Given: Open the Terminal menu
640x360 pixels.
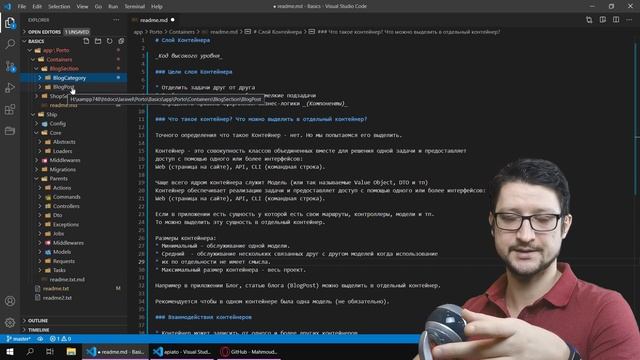Looking at the screenshot, I should tap(135, 7).
